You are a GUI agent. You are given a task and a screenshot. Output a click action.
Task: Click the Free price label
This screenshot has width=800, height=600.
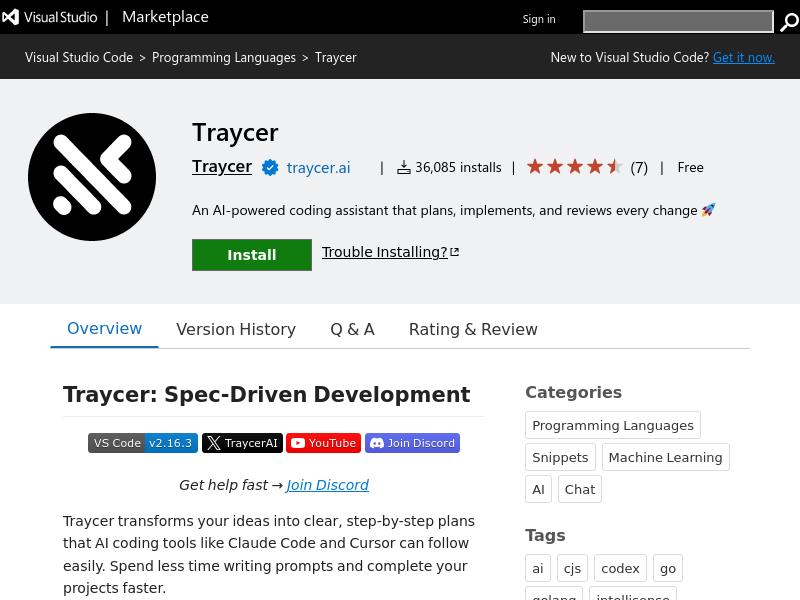point(690,167)
